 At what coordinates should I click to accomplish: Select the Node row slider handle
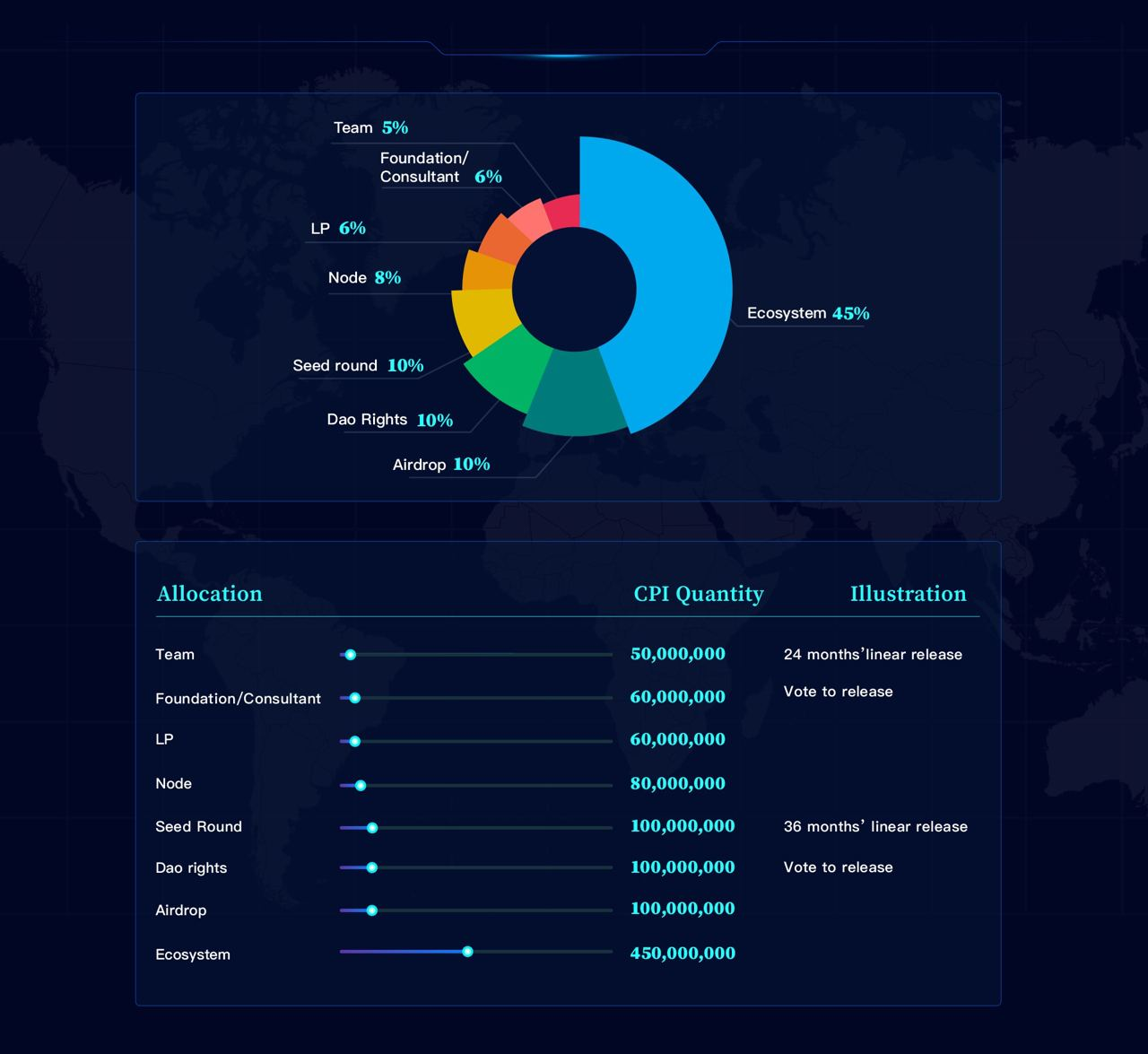361,786
